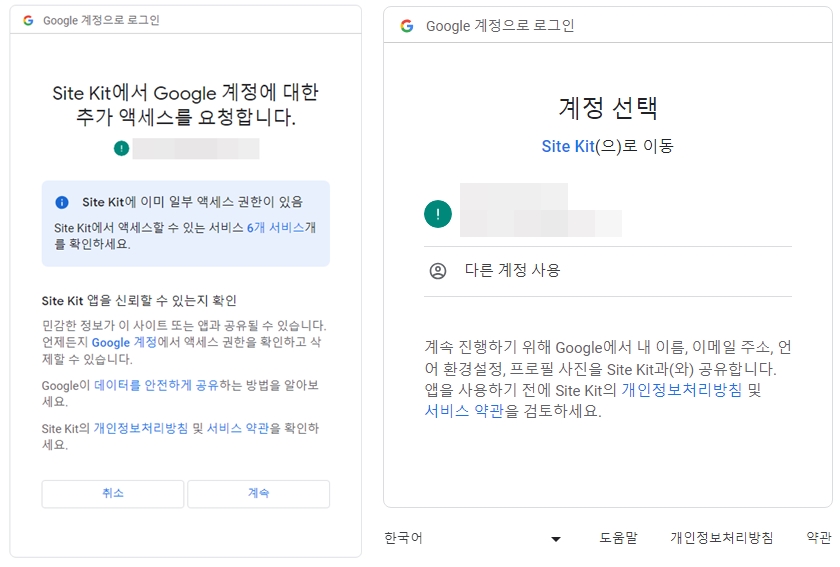Click the Site Kit link in account chooser
This screenshot has height=567, width=840.
568,146
